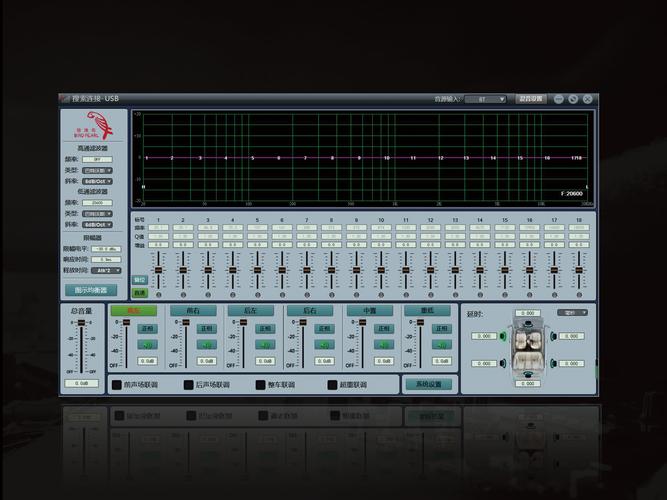Expand the high-pass filter 类型 dropdown
Viewport: 667px width, 500px height.
97,170
